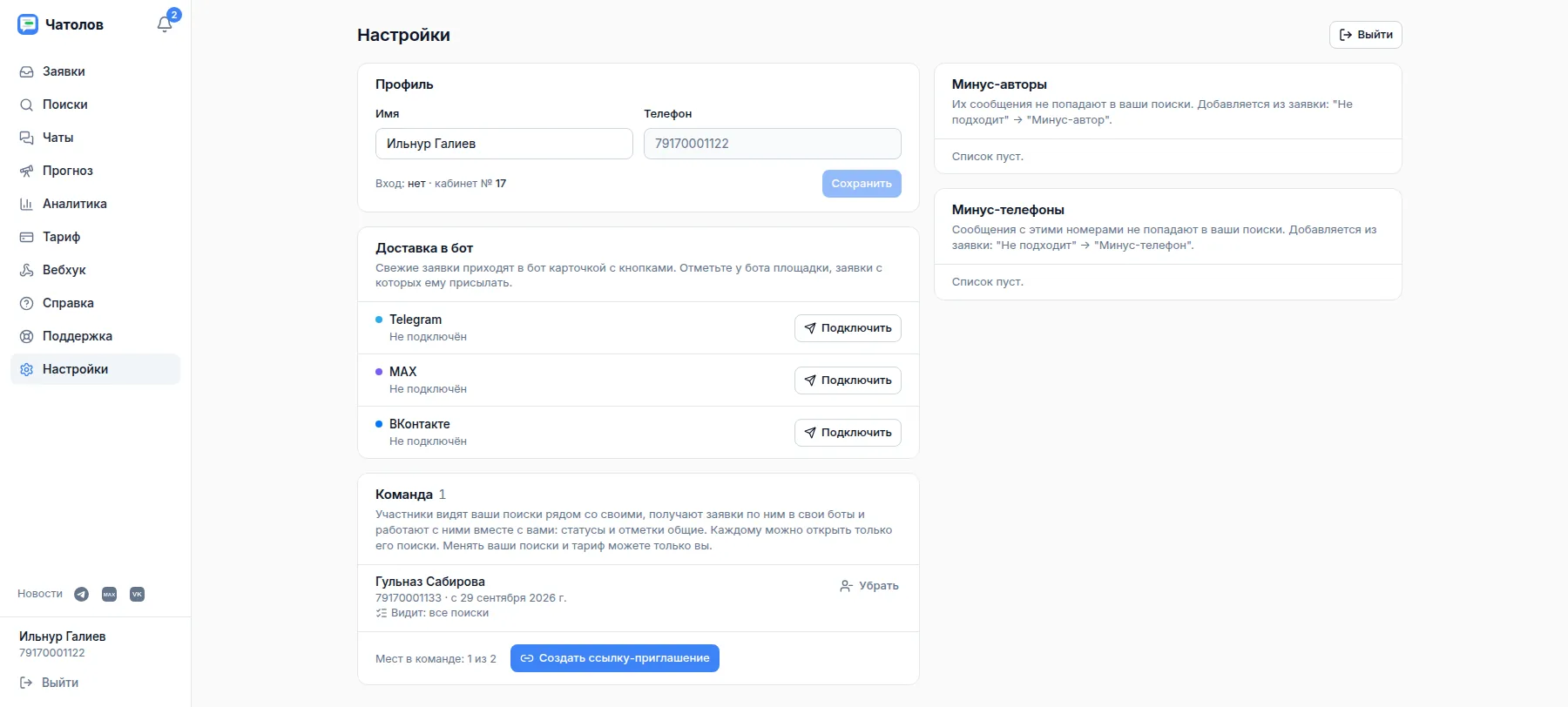1568x707 pixels.
Task: Click the Справка question mark icon
Action: click(26, 303)
